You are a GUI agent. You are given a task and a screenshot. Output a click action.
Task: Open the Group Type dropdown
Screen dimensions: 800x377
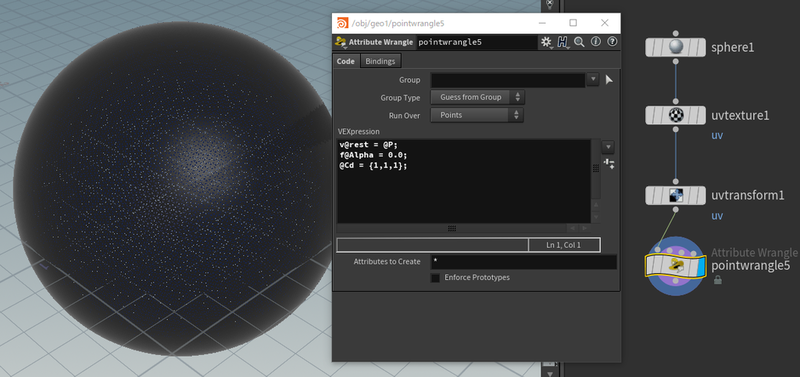coord(478,97)
